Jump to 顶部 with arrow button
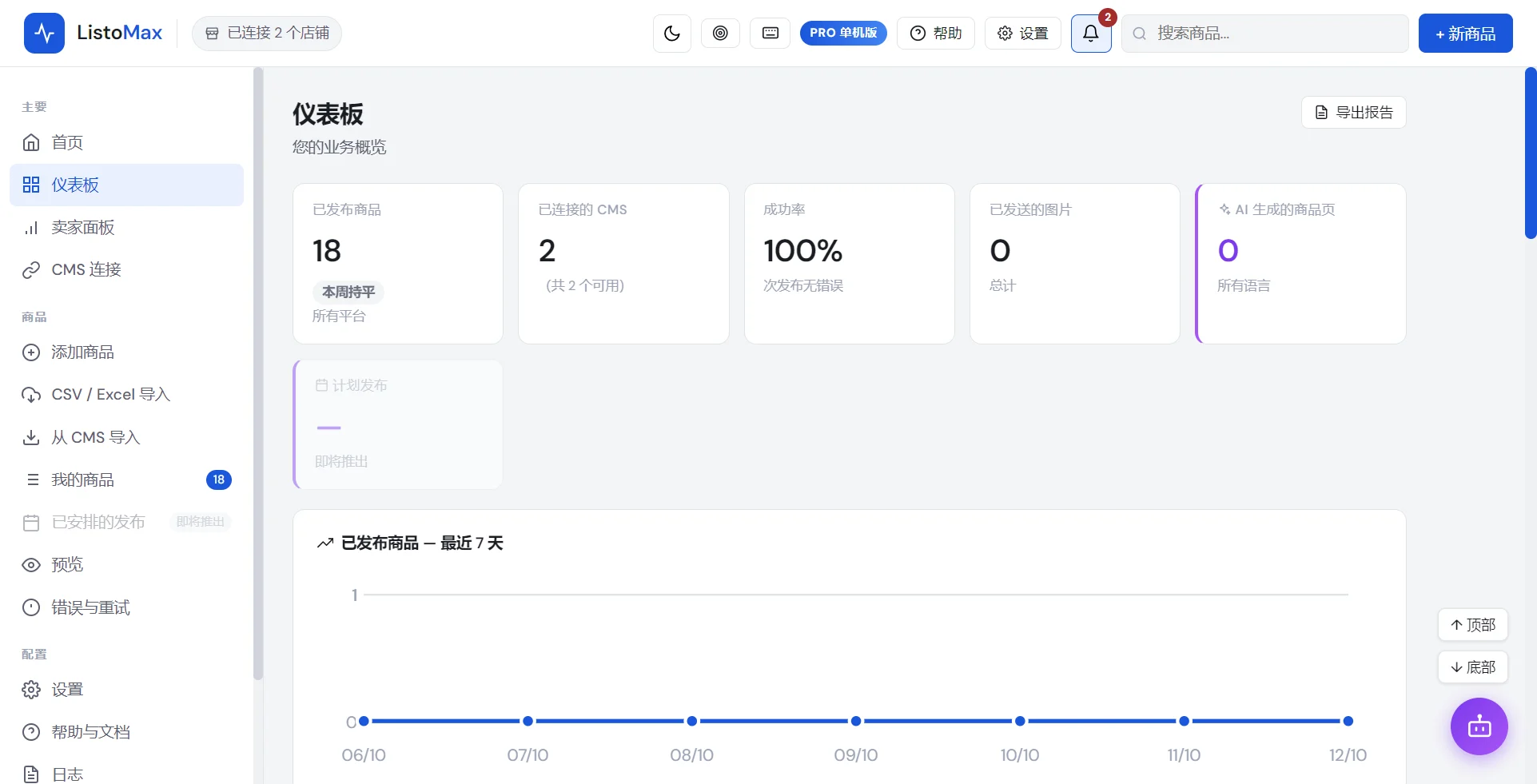Image resolution: width=1537 pixels, height=784 pixels. click(x=1473, y=625)
